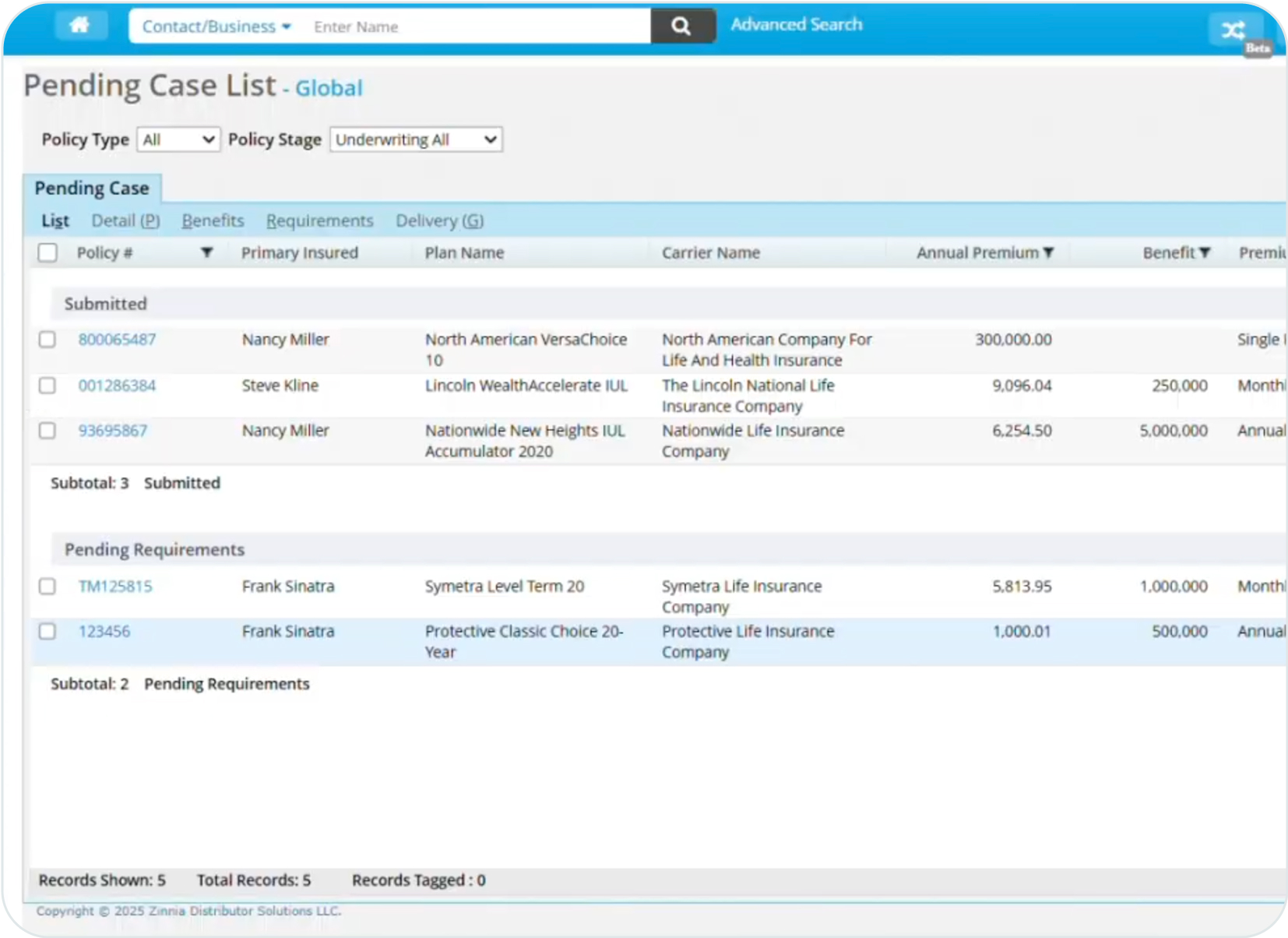1288x938 pixels.
Task: Click the Total Records: 5 status
Action: point(254,880)
